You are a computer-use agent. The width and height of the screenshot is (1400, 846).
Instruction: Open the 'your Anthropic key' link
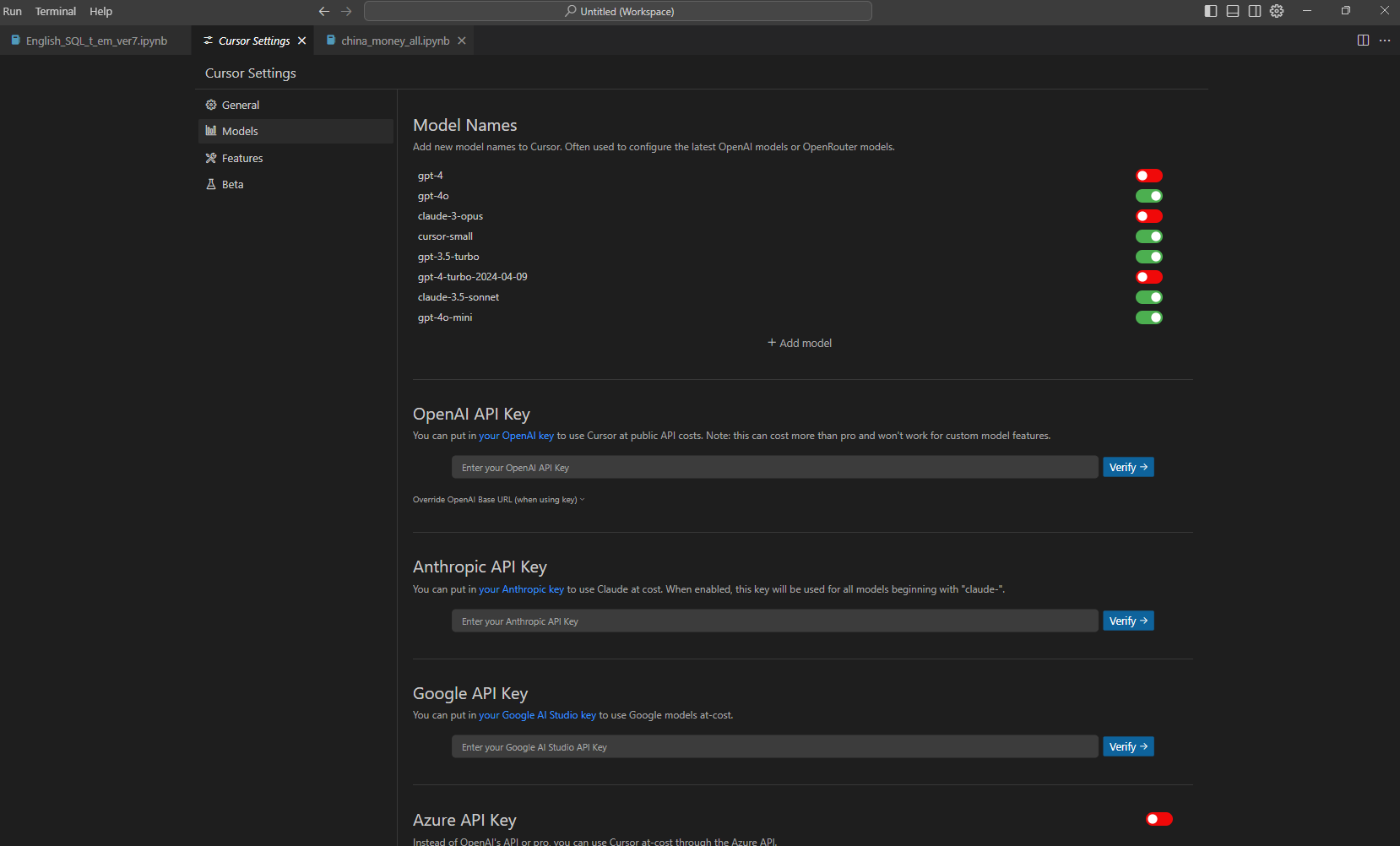[521, 589]
